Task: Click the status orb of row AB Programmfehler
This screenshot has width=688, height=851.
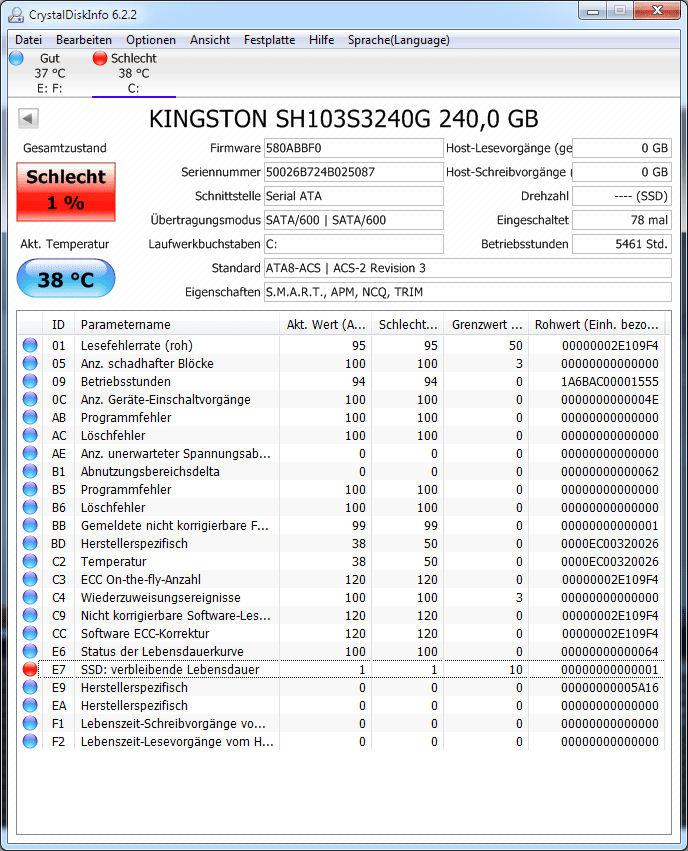Action: 30,417
